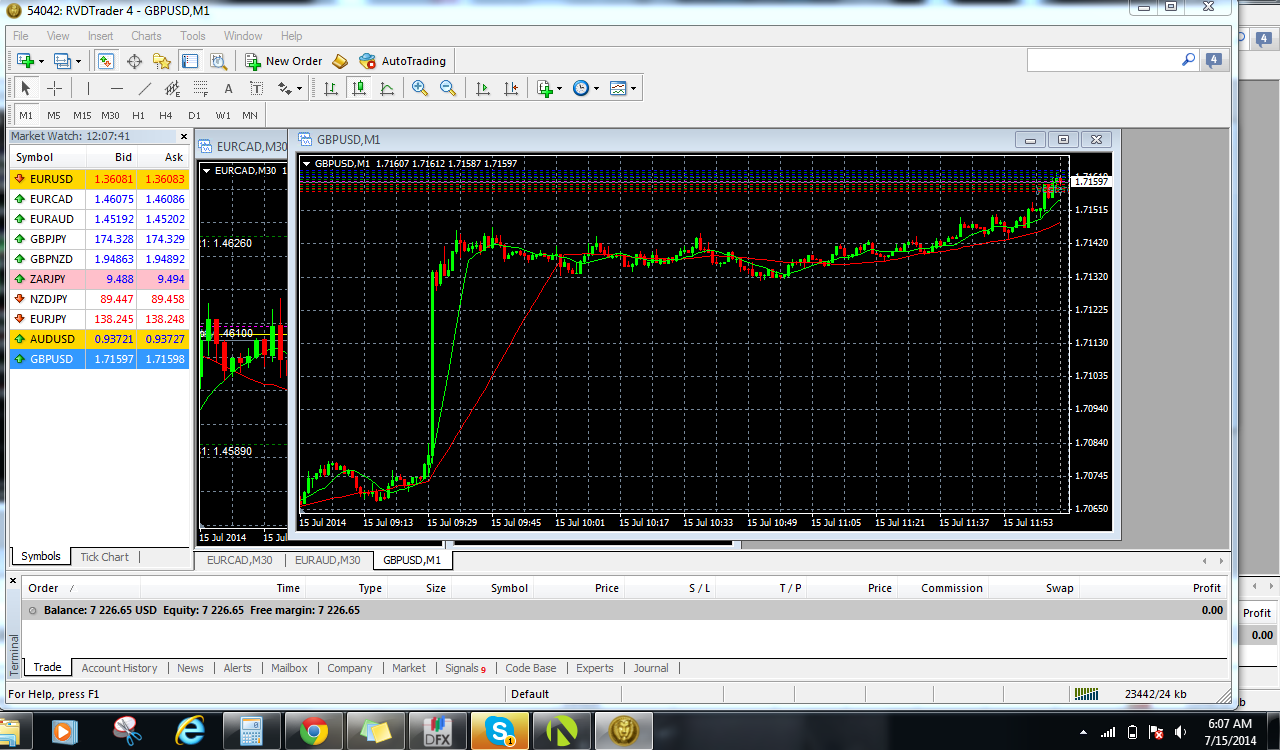This screenshot has width=1280, height=750.
Task: Select the Horizontal Line drawing tool
Action: [x=117, y=88]
